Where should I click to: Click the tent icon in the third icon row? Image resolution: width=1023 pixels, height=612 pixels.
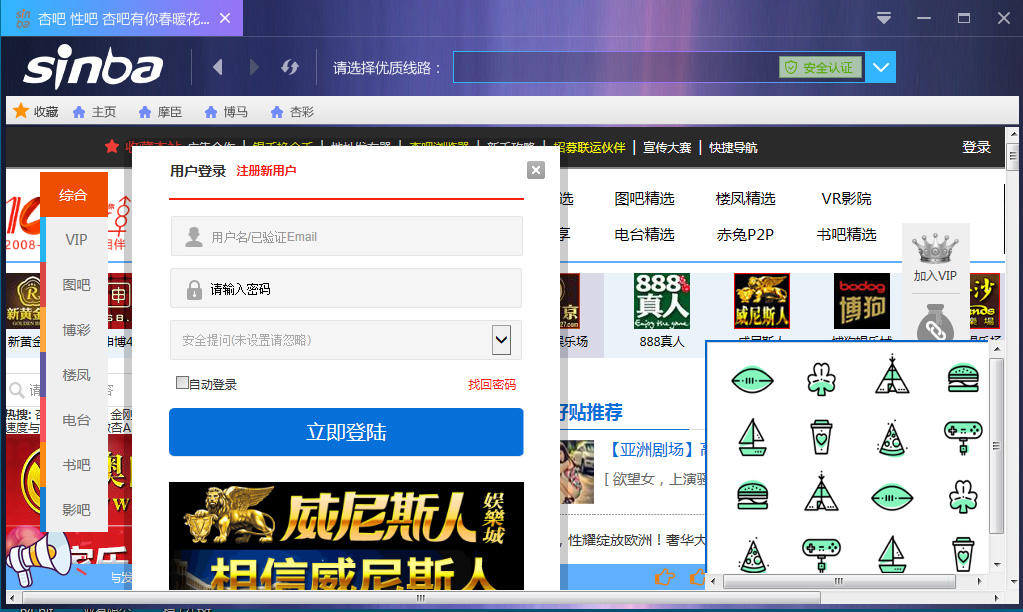pyautogui.click(x=821, y=492)
